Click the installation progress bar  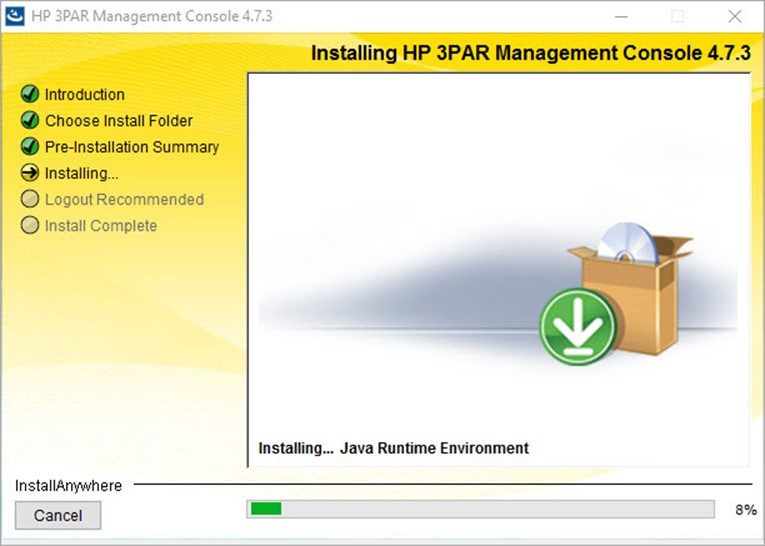481,509
